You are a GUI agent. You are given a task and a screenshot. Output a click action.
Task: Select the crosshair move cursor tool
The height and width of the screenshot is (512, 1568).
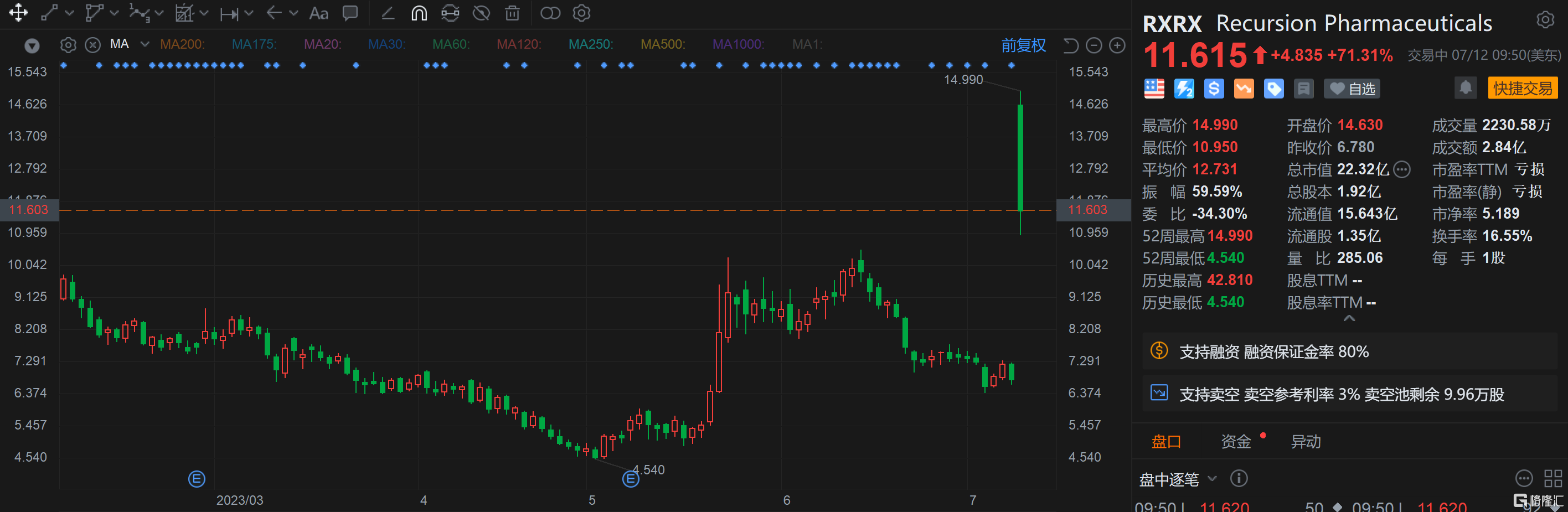[18, 13]
